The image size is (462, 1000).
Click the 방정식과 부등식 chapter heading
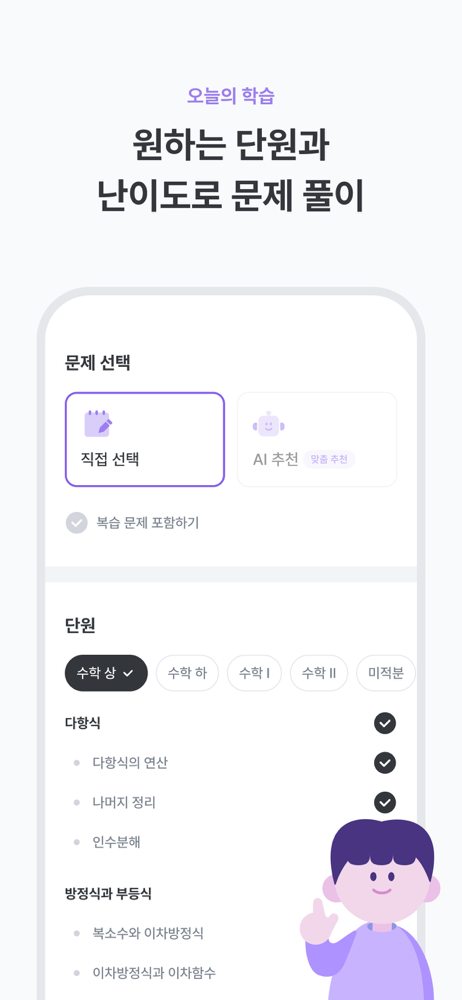pyautogui.click(x=108, y=894)
